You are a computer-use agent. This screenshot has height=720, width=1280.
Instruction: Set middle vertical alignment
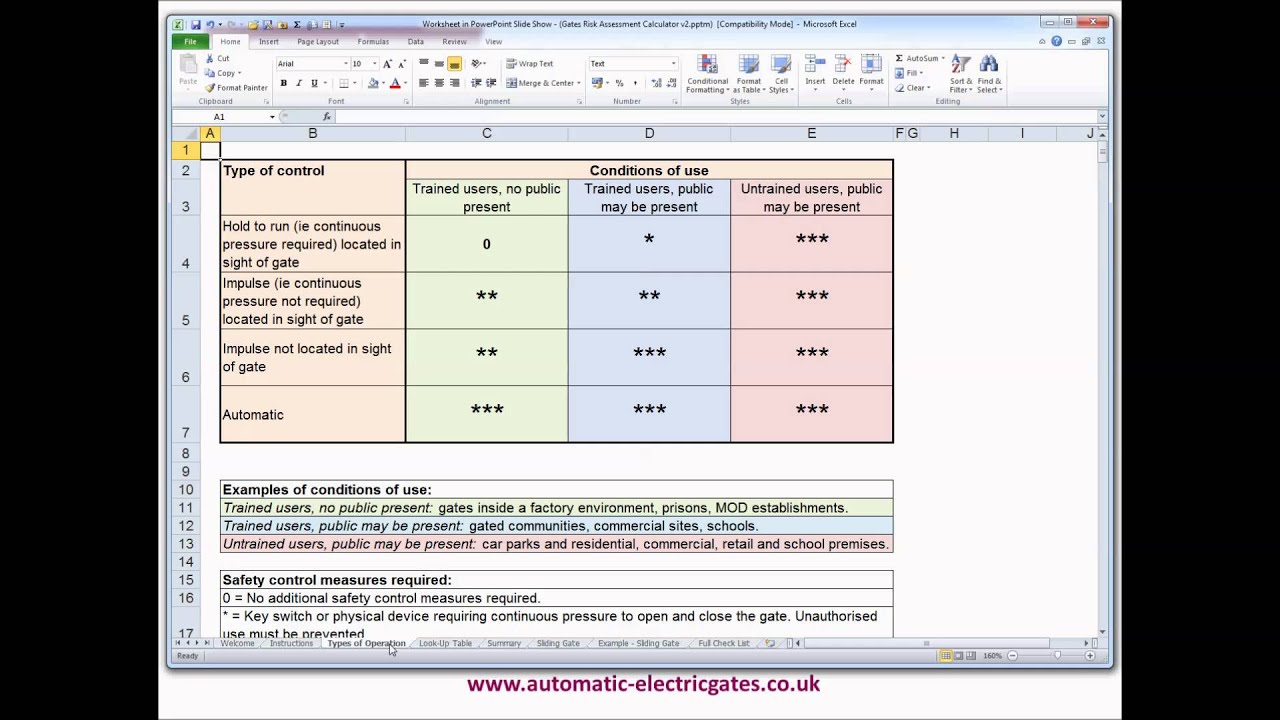click(x=439, y=64)
